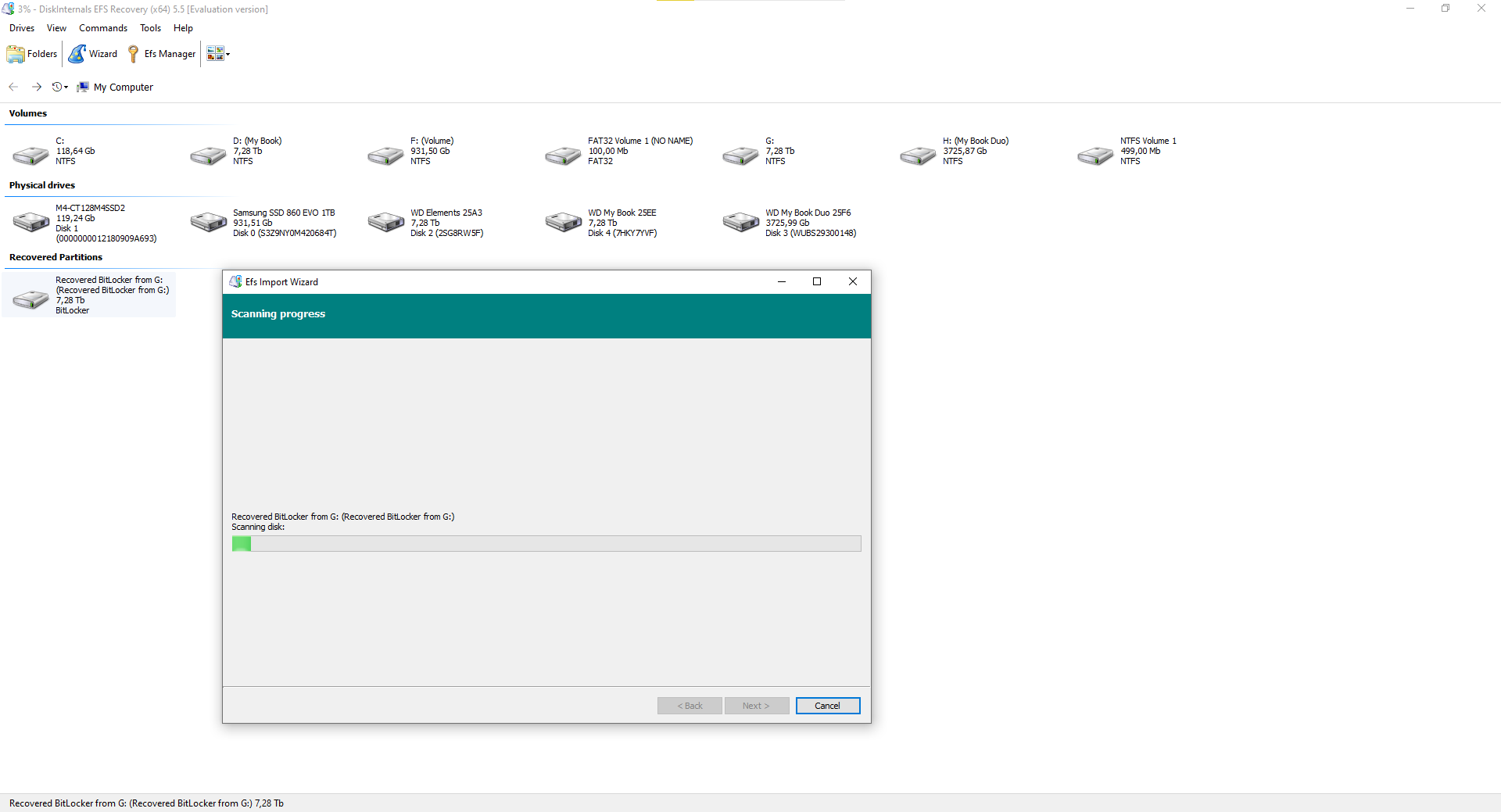Image resolution: width=1501 pixels, height=812 pixels.
Task: Open the Commands menu
Action: click(103, 28)
